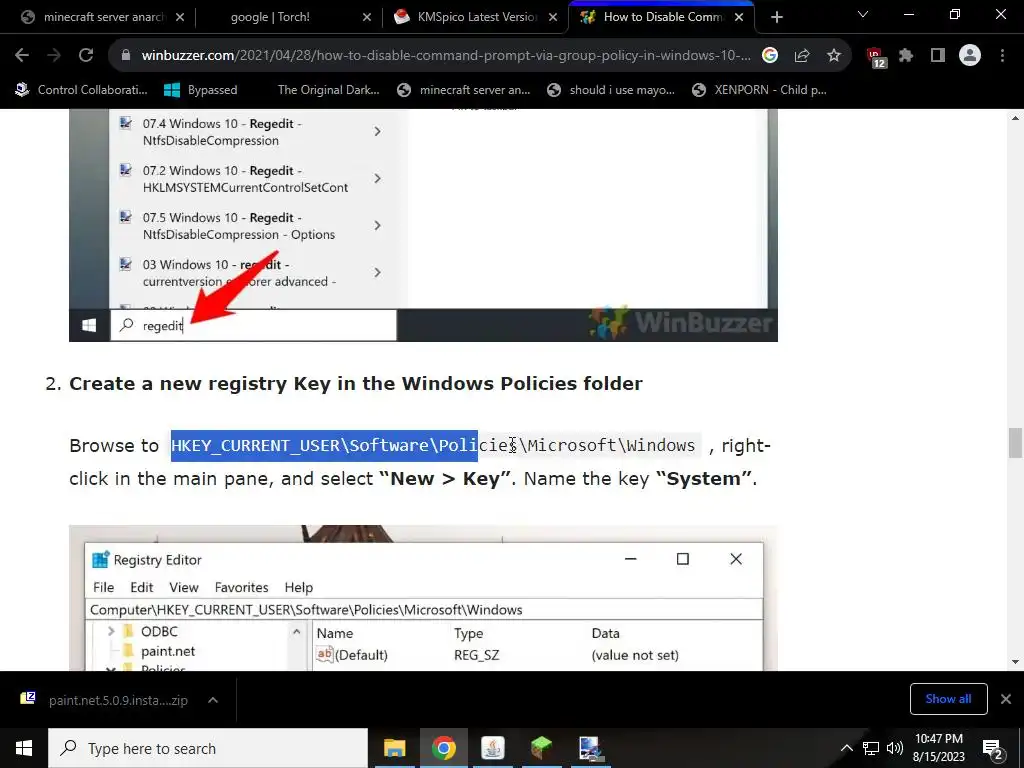Click scrollbar up arrow
This screenshot has width=1024, height=768.
coord(1015,118)
